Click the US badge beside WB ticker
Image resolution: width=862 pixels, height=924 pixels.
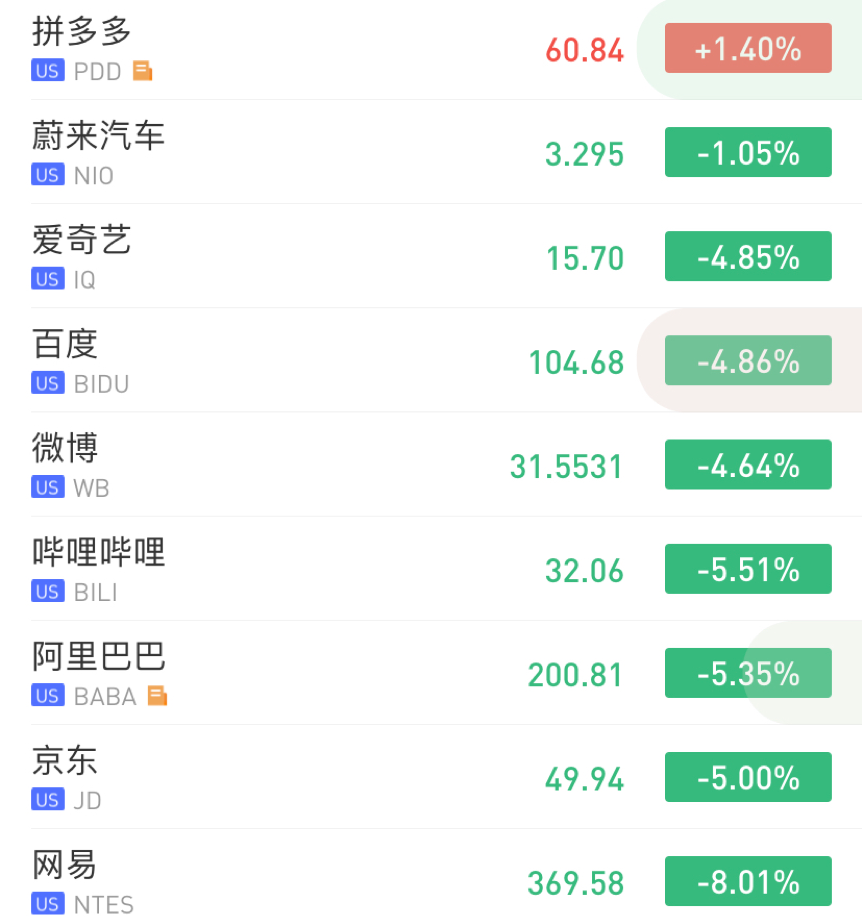[x=48, y=487]
